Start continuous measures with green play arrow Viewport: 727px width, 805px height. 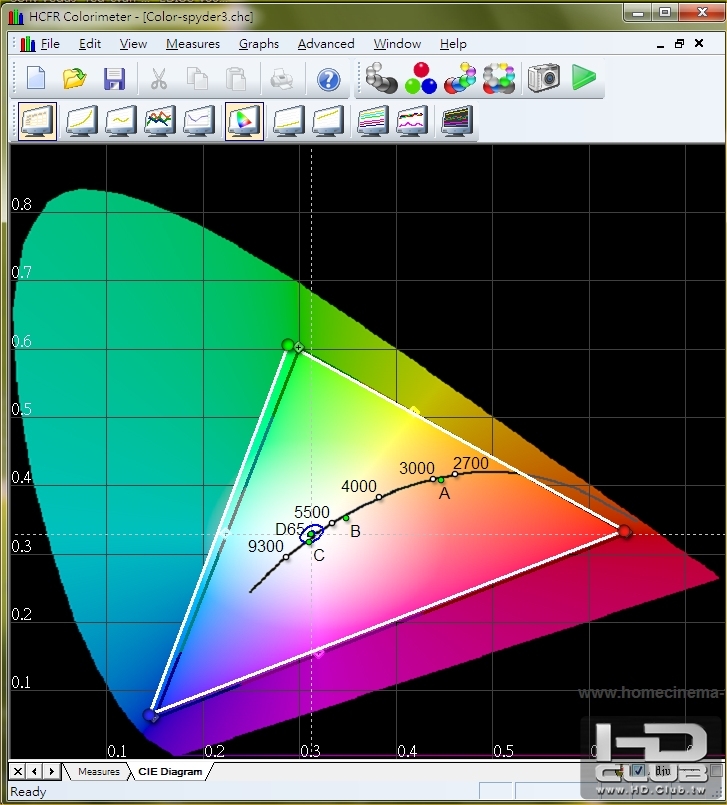[x=584, y=78]
